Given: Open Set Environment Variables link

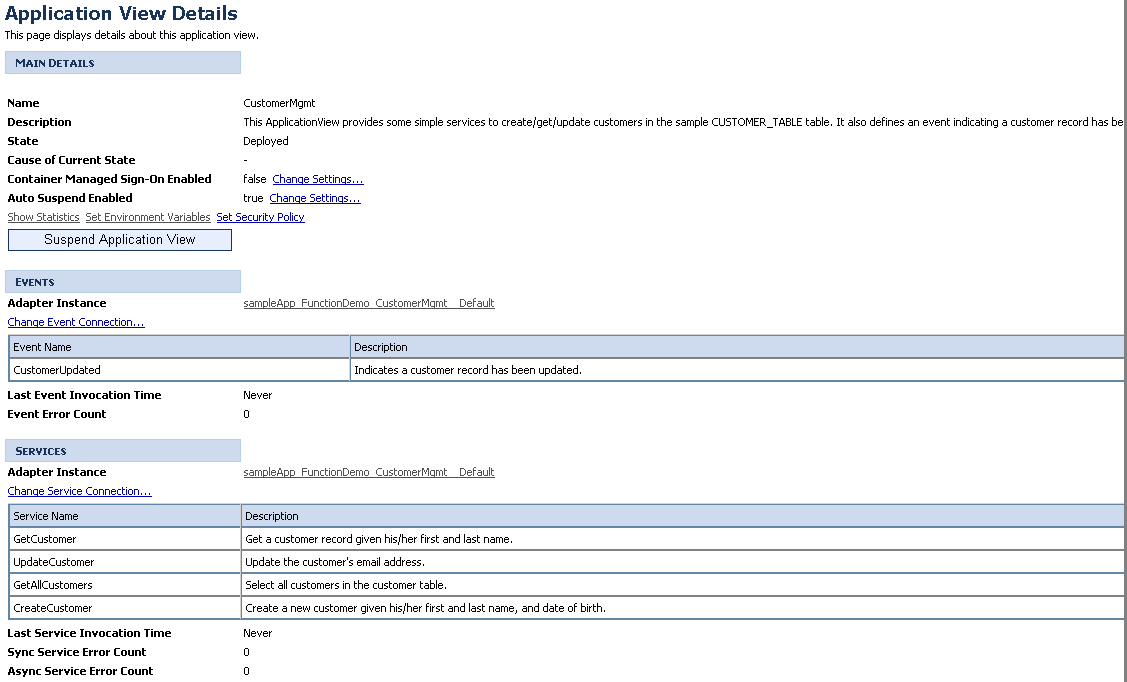Looking at the screenshot, I should tap(148, 217).
